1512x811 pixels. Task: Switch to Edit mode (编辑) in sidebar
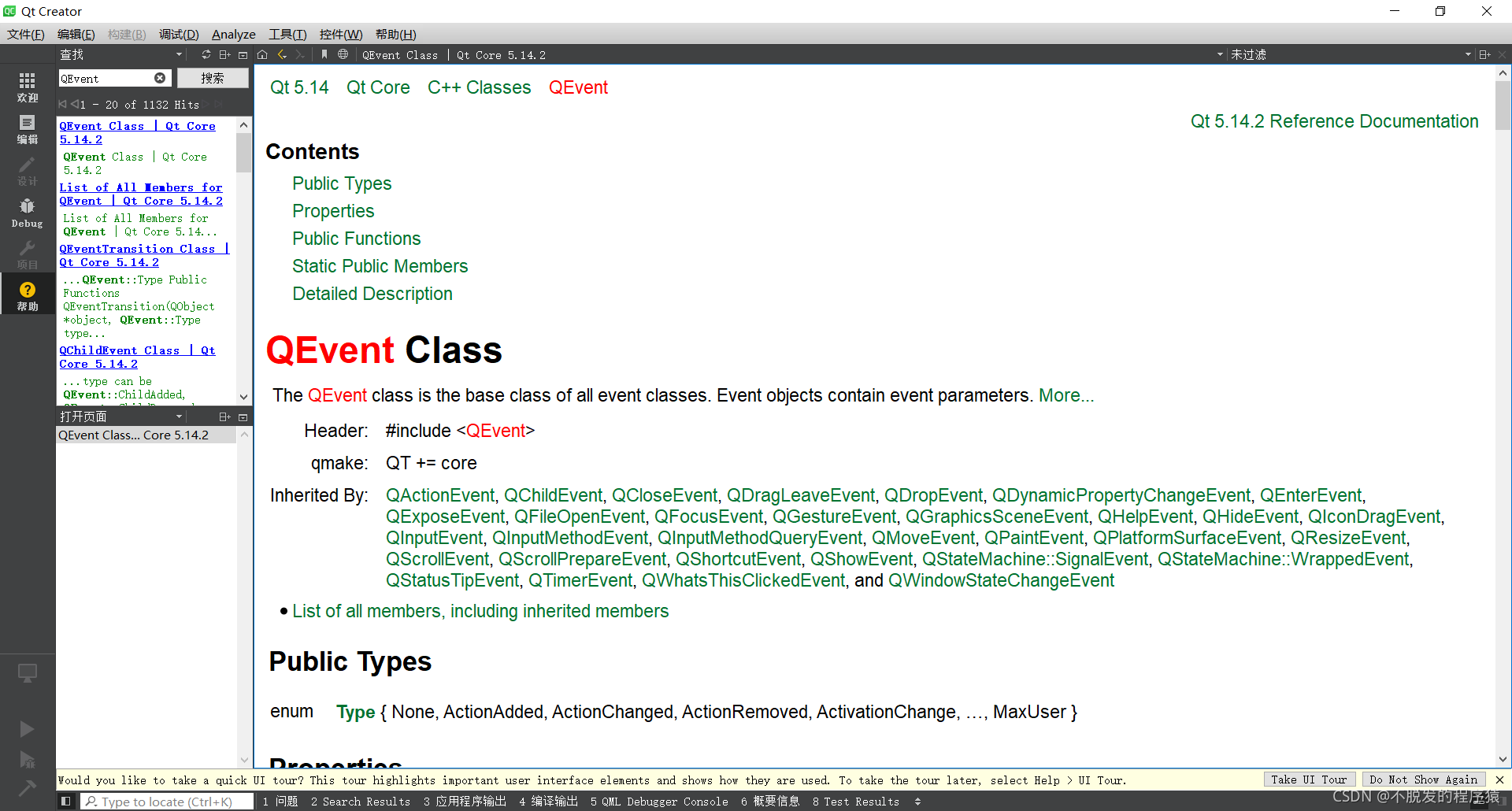[28, 129]
